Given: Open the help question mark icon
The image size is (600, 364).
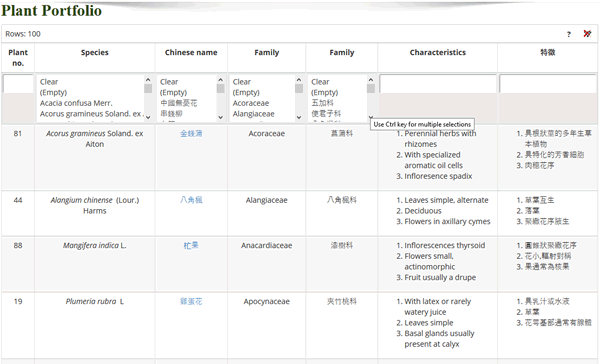Looking at the screenshot, I should pos(569,34).
